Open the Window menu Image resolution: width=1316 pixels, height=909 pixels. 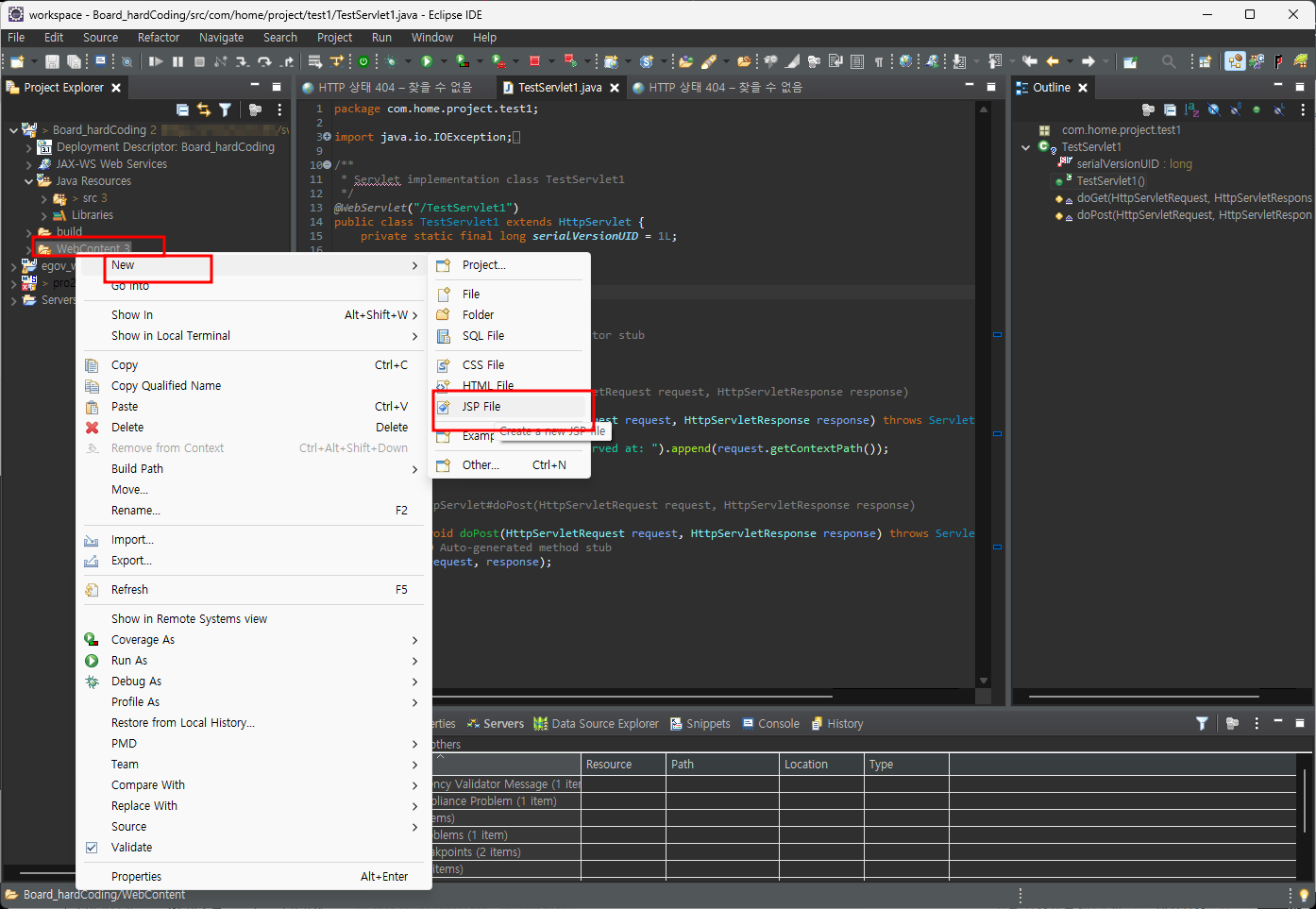(x=432, y=38)
